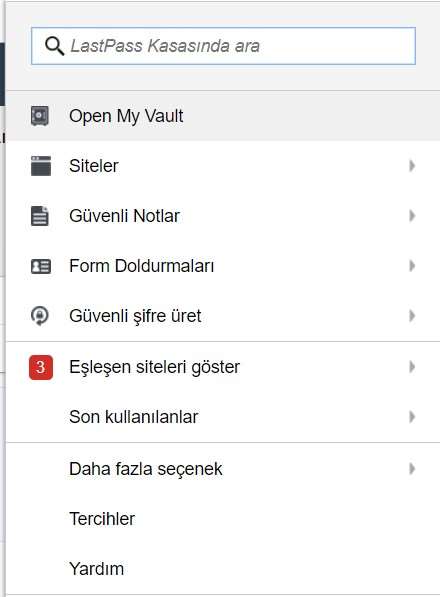The height and width of the screenshot is (597, 440).
Task: Click the Güvenli Notlar document icon
Action: pyautogui.click(x=40, y=216)
